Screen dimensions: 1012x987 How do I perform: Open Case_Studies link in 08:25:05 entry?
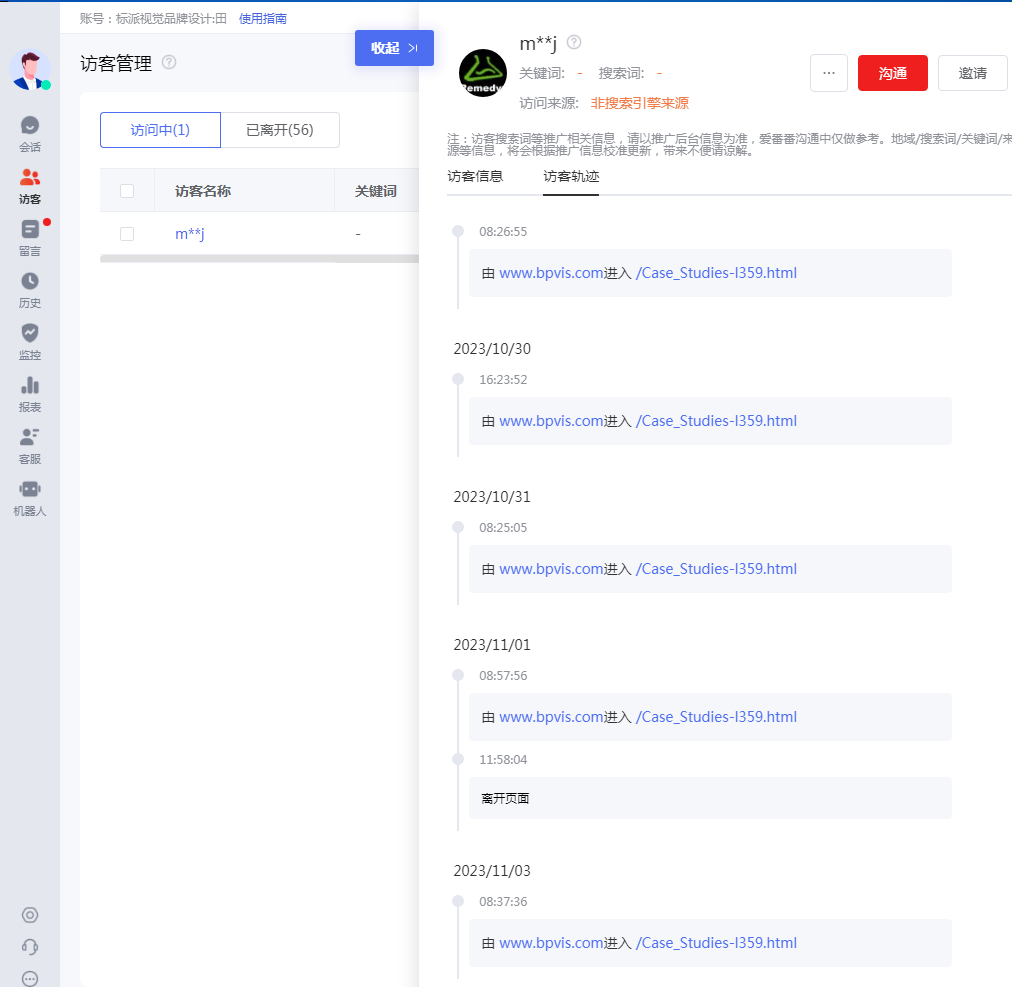pos(716,569)
